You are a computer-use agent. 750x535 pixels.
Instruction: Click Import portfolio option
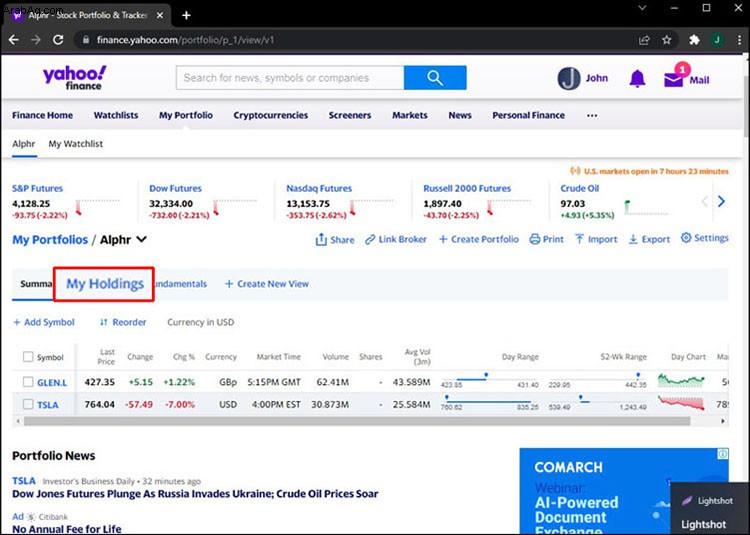click(596, 239)
